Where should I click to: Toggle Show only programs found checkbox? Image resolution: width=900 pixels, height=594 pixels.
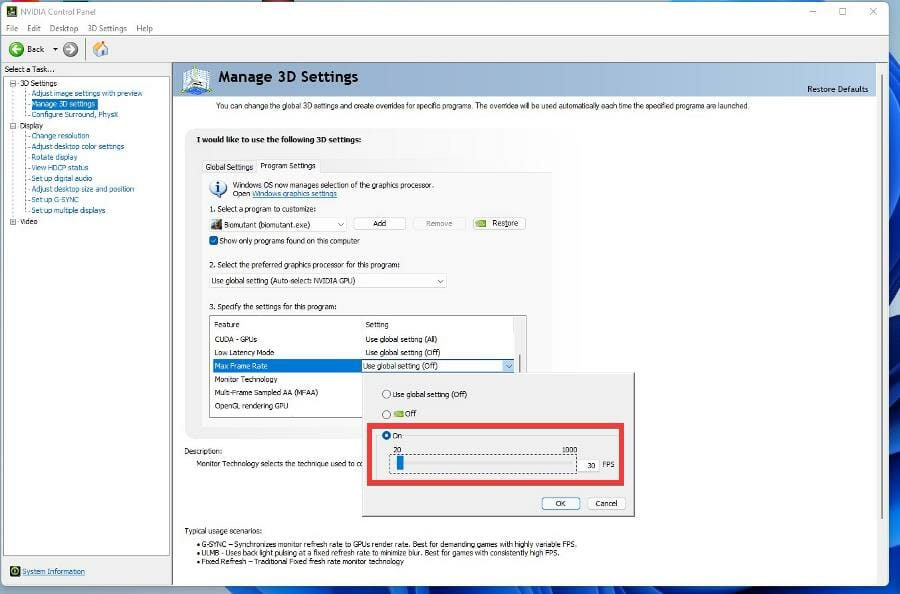click(x=214, y=241)
